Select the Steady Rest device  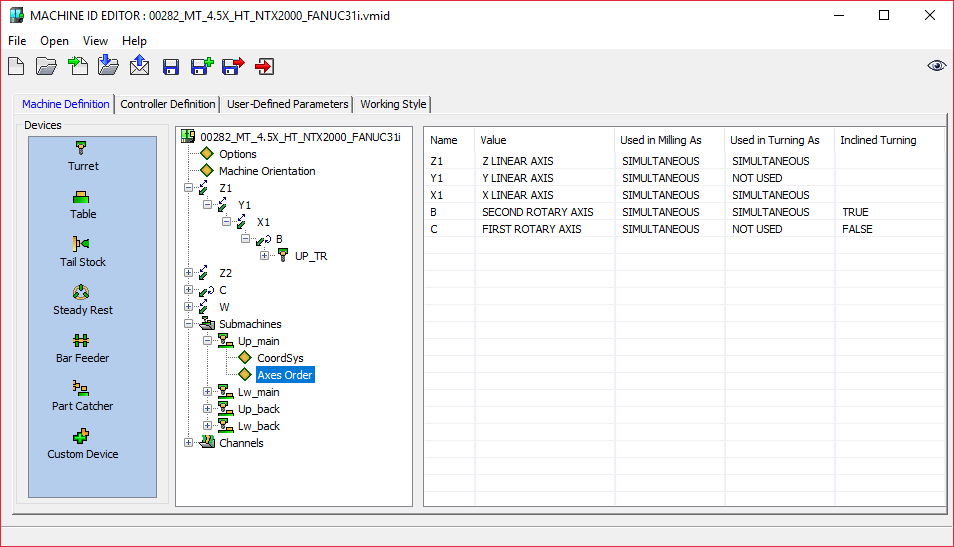coord(83,301)
